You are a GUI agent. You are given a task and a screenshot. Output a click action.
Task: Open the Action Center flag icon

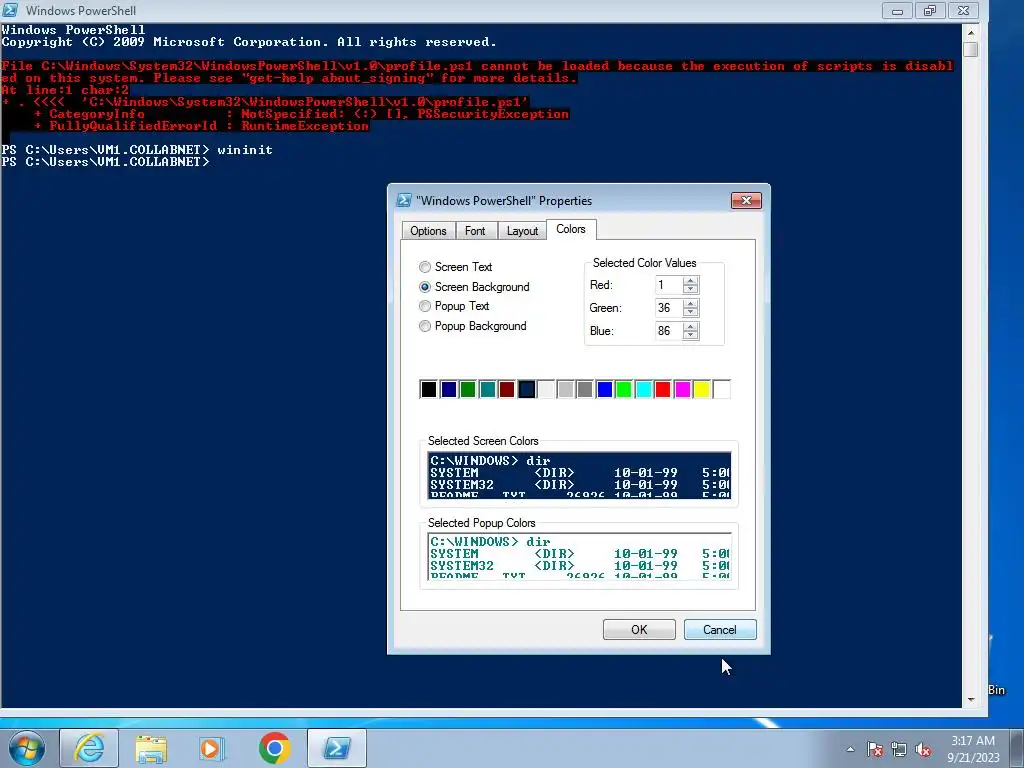click(875, 749)
